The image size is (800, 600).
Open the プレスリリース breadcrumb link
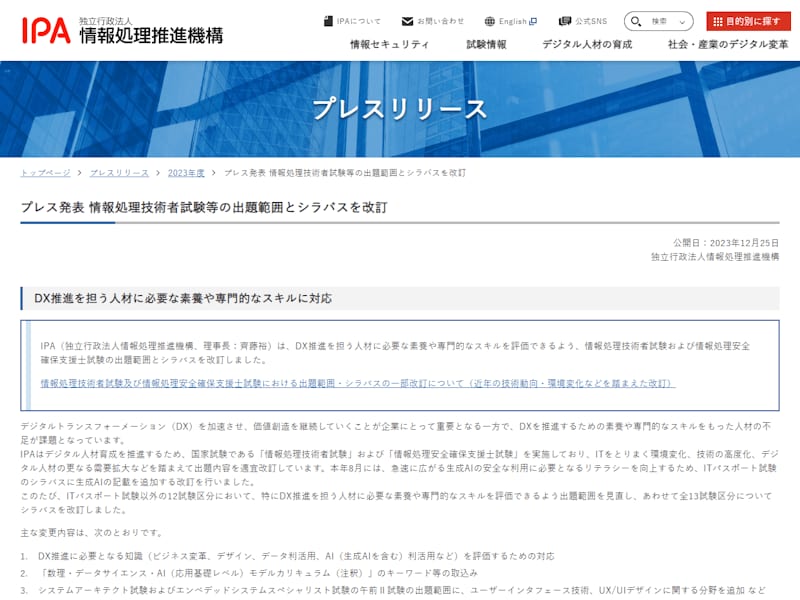[x=119, y=173]
